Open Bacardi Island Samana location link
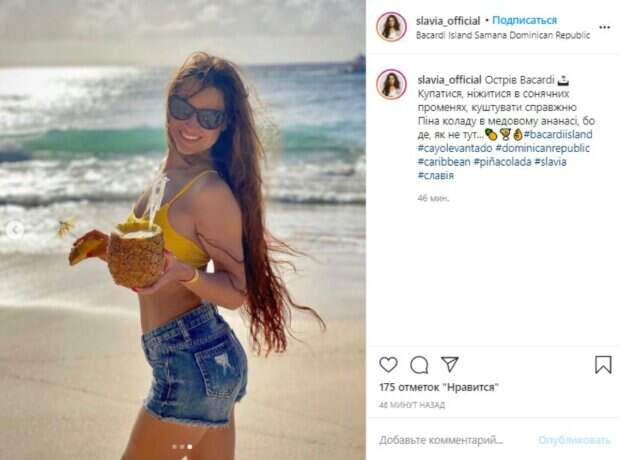Viewport: 620px width, 460px height. click(x=503, y=35)
